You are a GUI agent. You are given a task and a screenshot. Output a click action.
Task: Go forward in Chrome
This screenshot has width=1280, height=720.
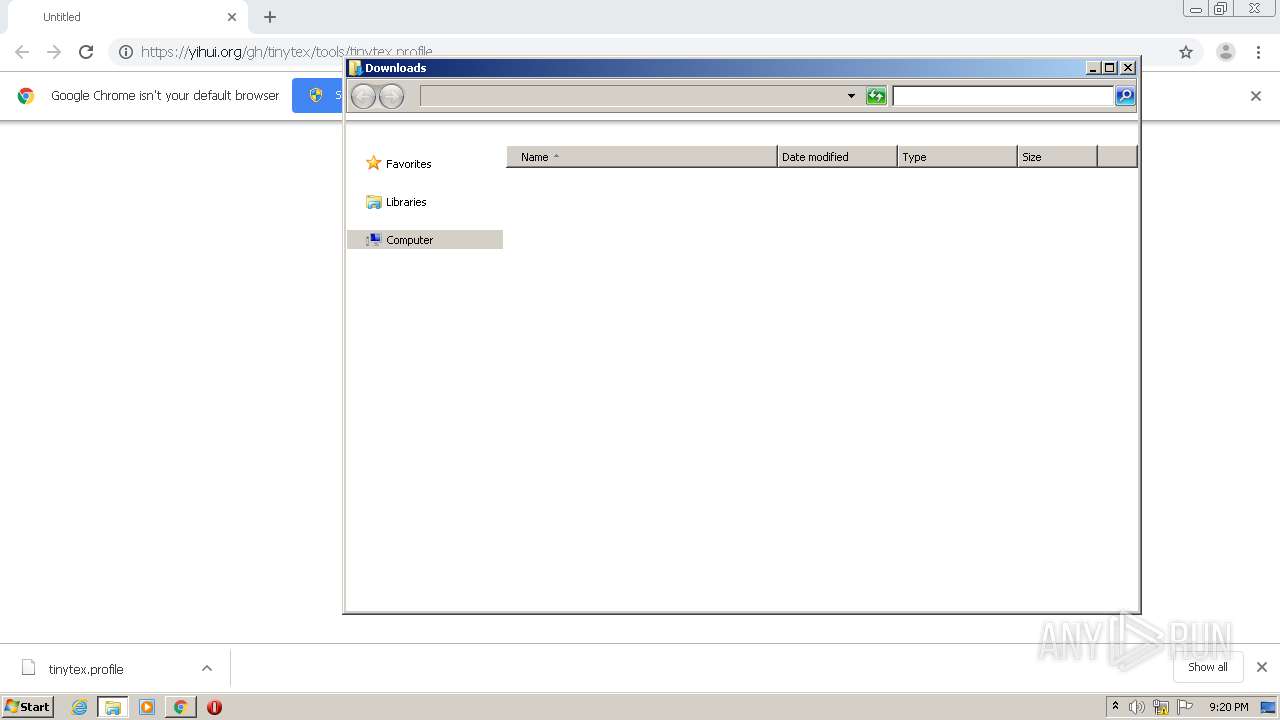coord(54,52)
